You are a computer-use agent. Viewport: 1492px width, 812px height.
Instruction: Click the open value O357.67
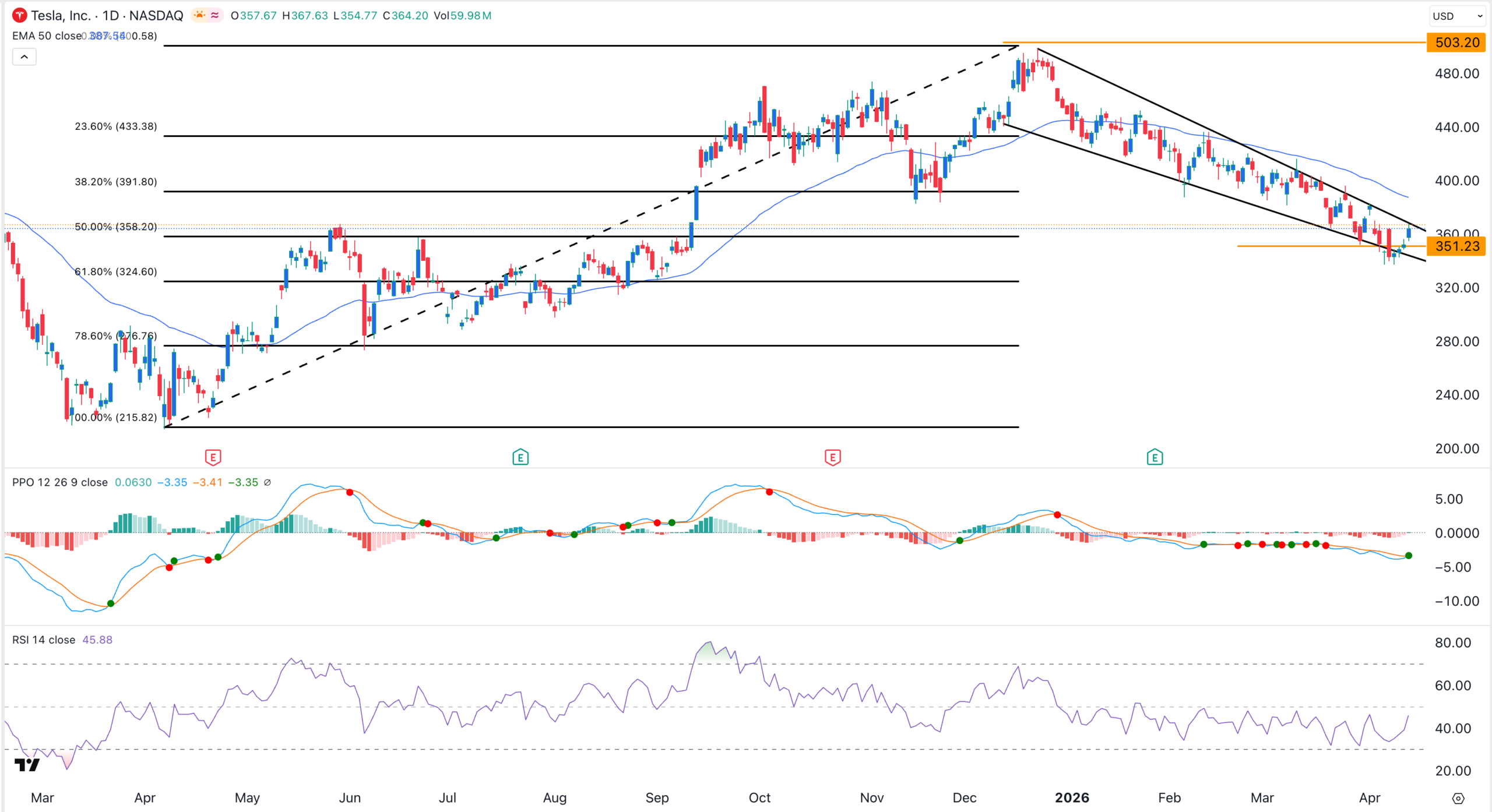pos(254,16)
